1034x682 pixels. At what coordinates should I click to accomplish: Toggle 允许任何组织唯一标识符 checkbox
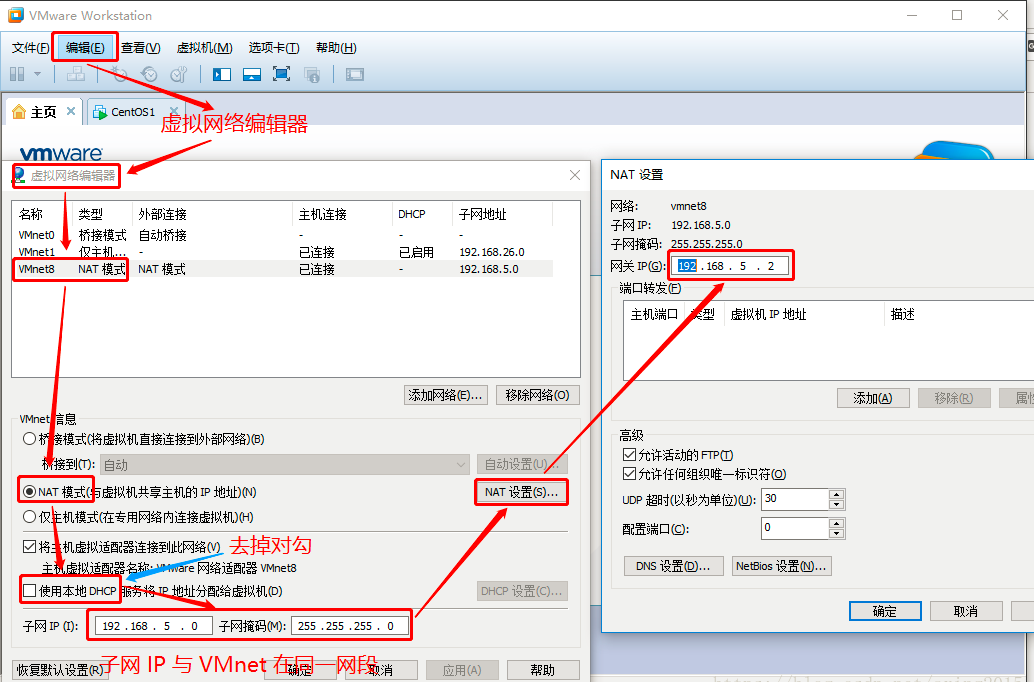pyautogui.click(x=629, y=474)
